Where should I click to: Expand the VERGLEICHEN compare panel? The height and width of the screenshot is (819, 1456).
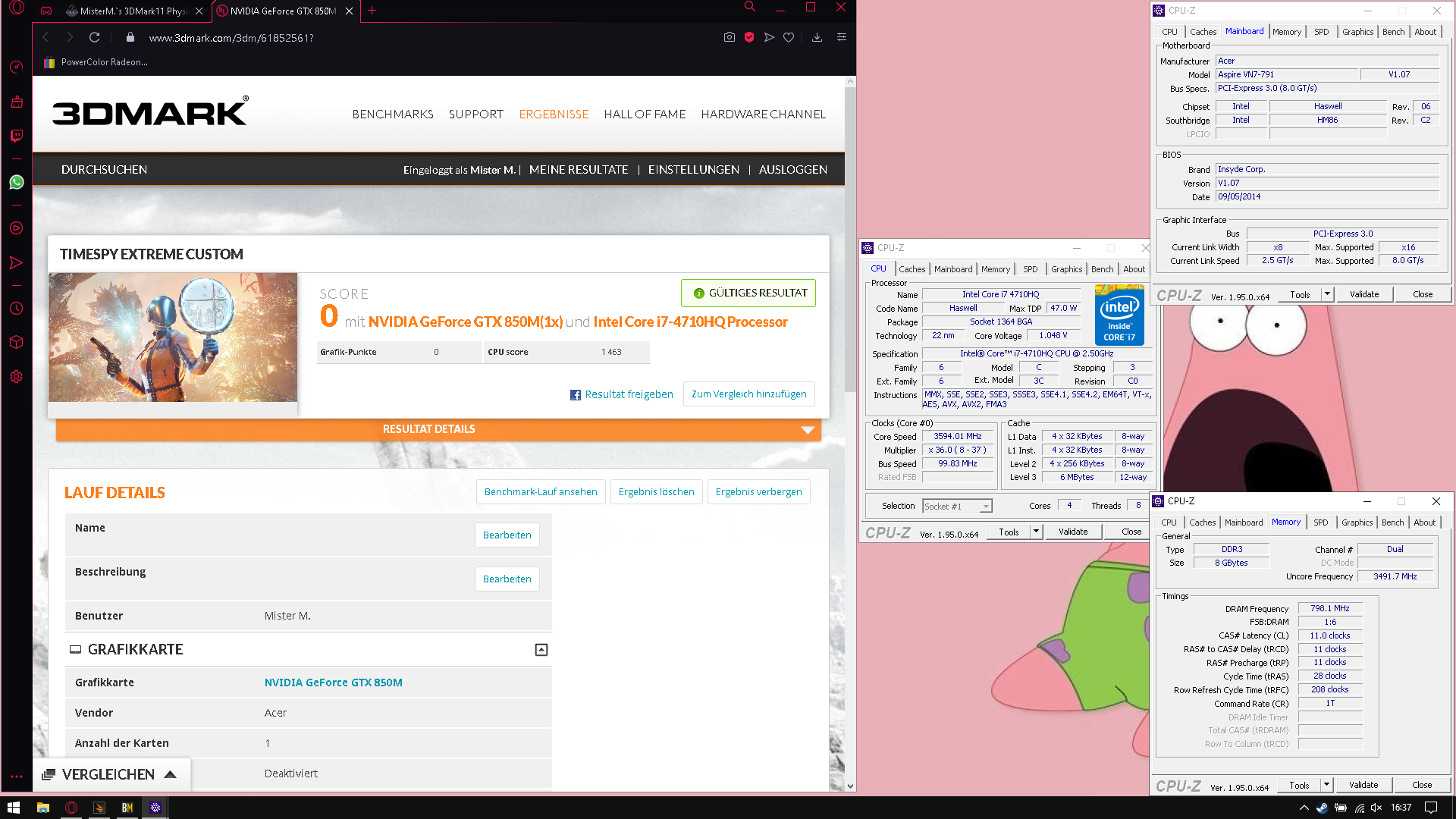[x=111, y=774]
